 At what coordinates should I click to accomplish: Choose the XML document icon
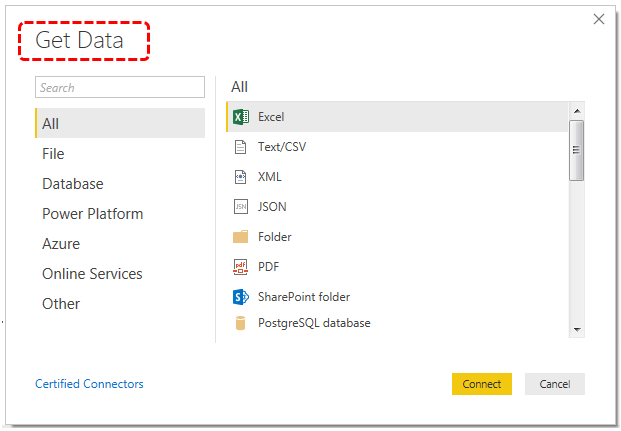click(240, 177)
